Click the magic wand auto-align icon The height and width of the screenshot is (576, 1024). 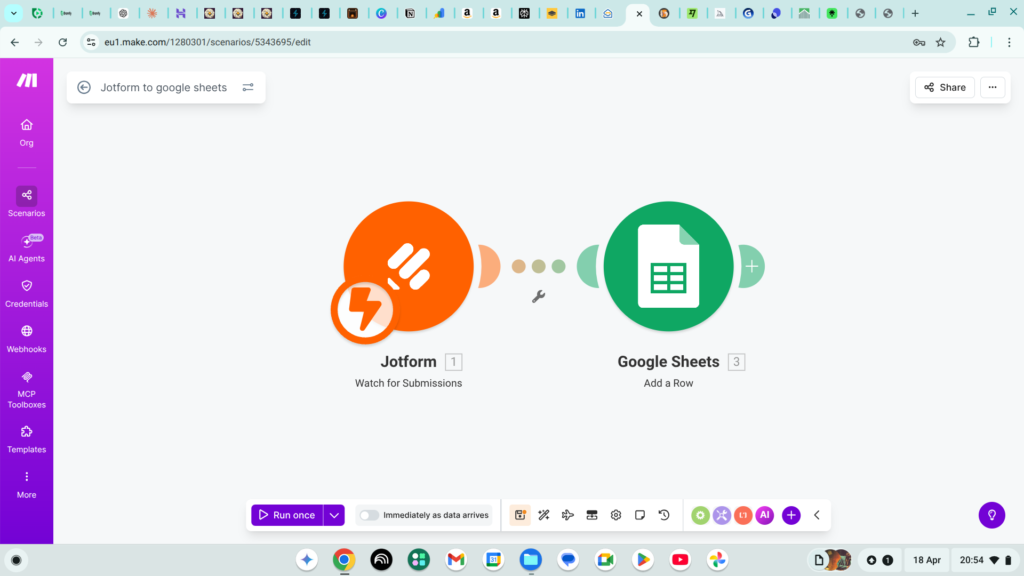(x=543, y=515)
